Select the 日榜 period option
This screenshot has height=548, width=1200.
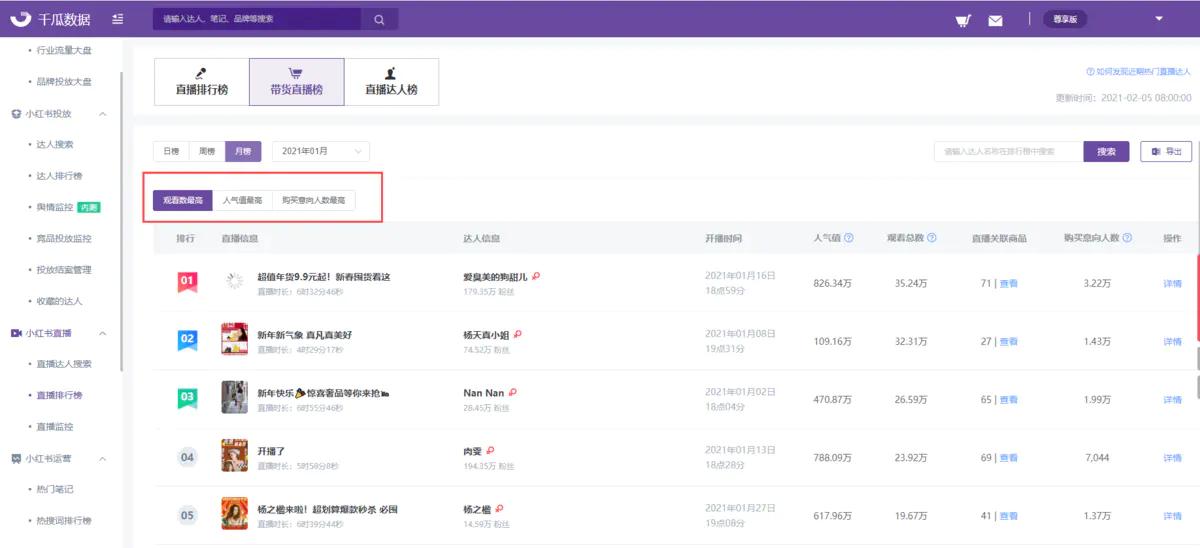coord(171,151)
